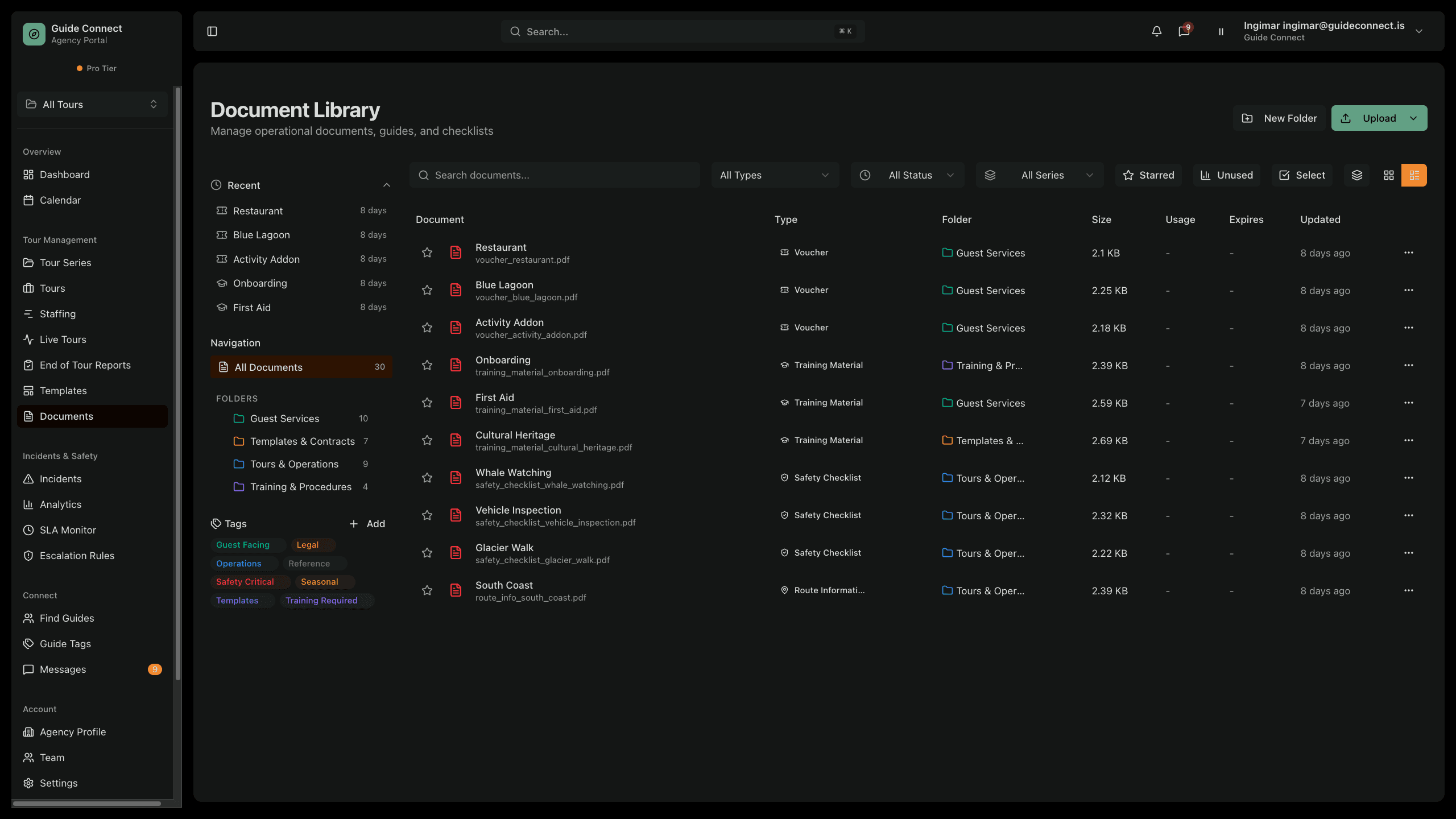Open messages icon with unread badge

(1184, 31)
